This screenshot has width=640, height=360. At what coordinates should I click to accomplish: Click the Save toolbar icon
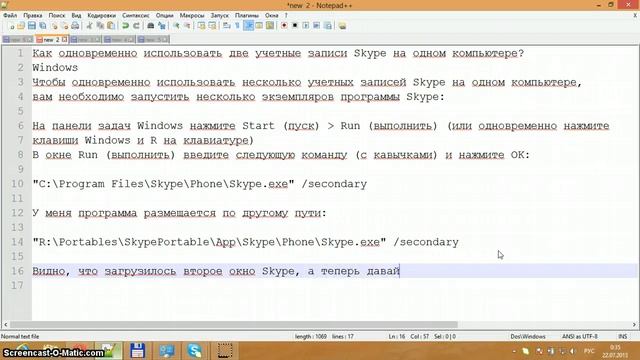[x=32, y=26]
